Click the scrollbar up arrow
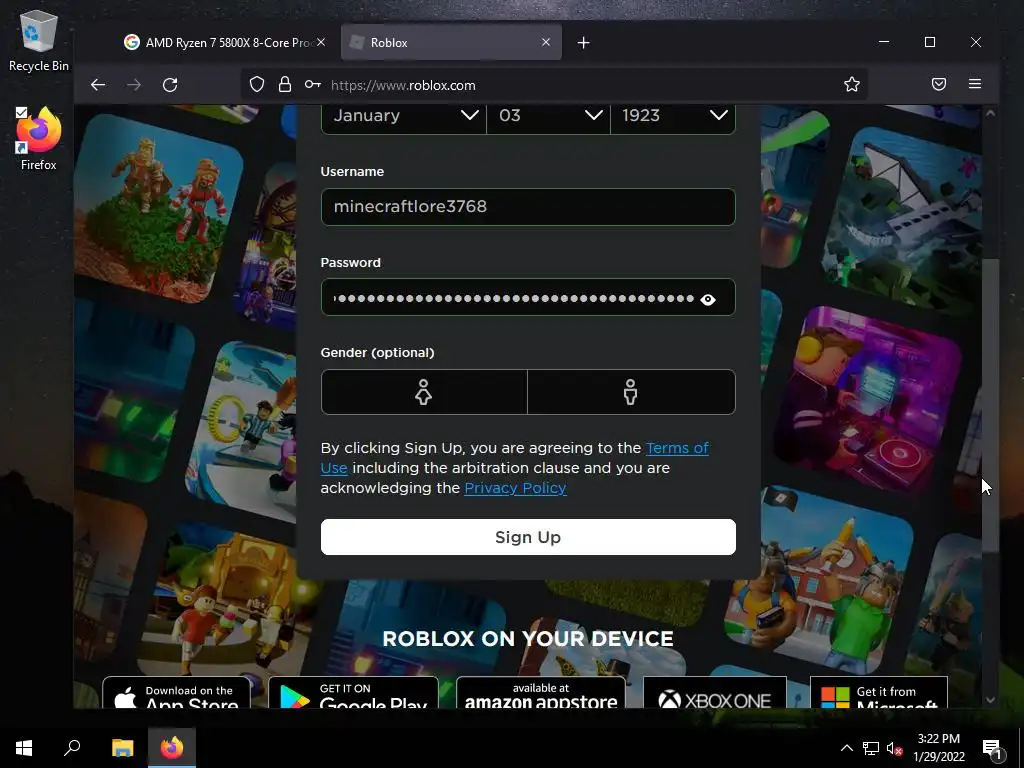This screenshot has height=768, width=1024. [x=990, y=113]
